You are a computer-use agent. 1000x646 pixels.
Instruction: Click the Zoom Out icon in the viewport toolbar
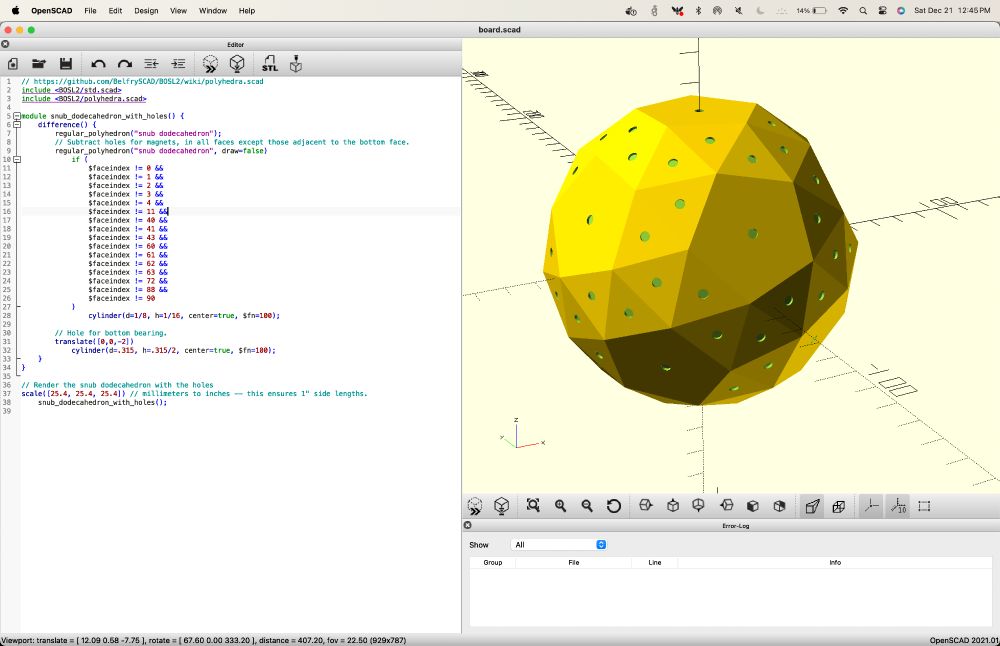click(587, 506)
